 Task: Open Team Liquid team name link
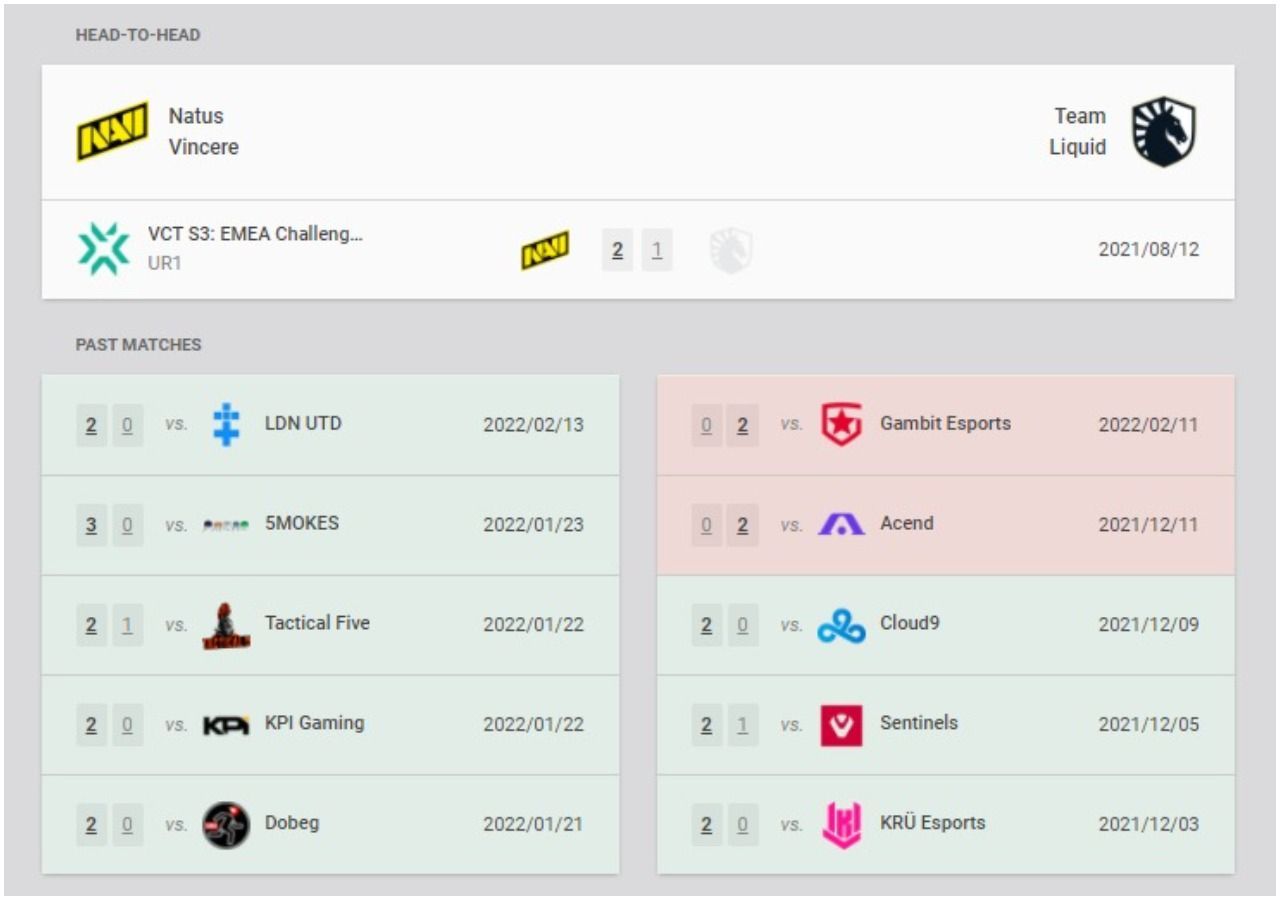1078,131
